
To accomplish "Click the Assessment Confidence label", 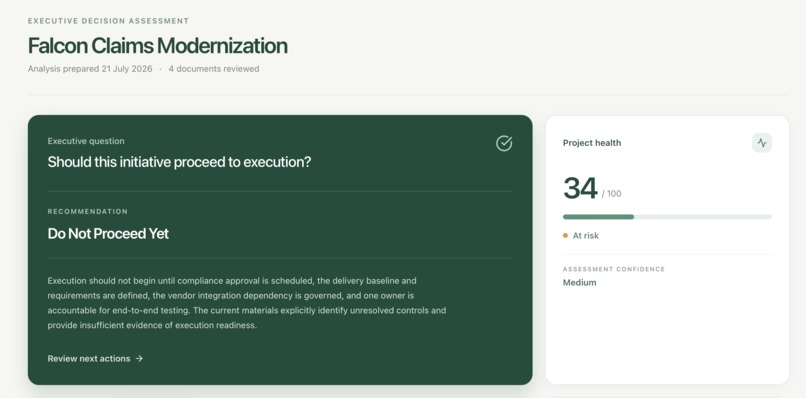I will [x=614, y=269].
